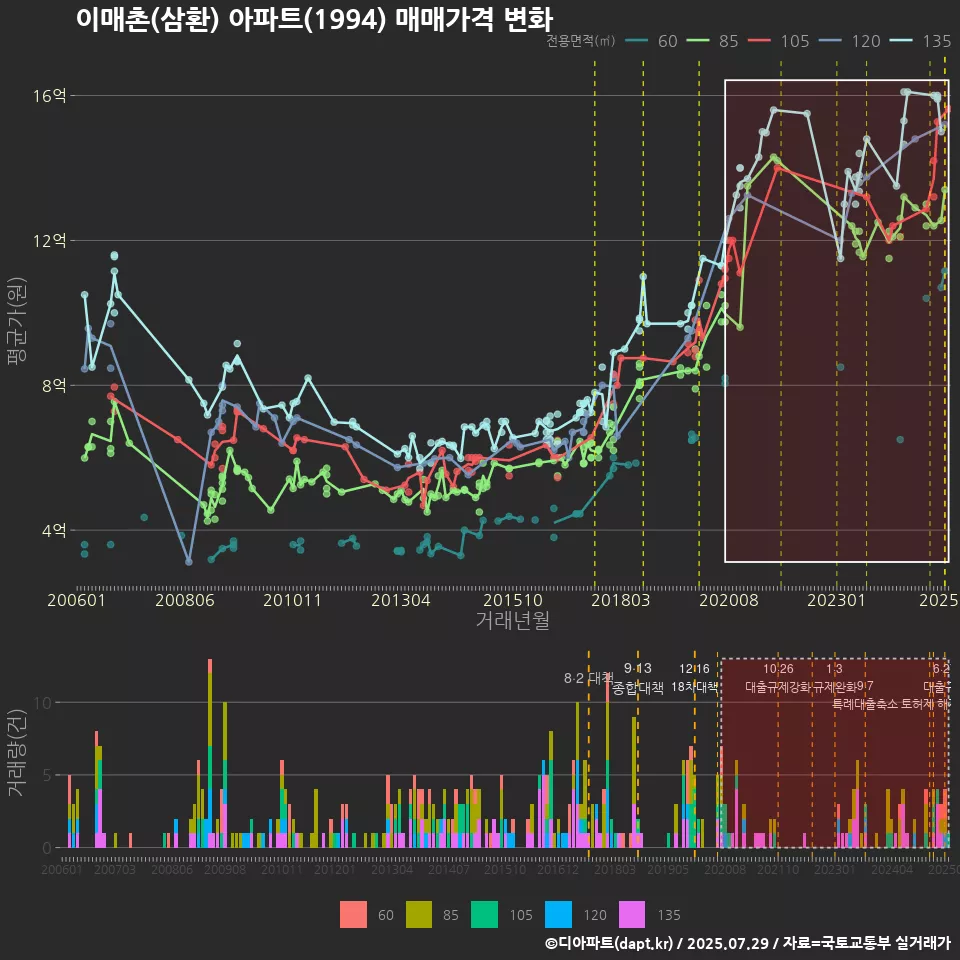Click the 4억 y-axis label
Viewport: 960px width, 960px height.
[54, 530]
